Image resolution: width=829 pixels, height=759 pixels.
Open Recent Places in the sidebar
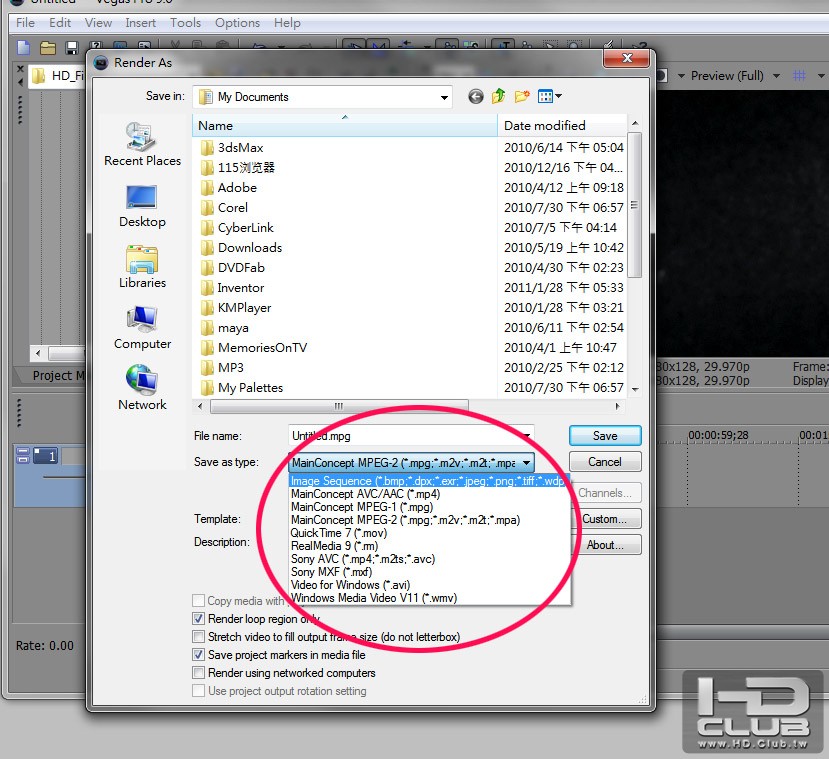coord(142,144)
